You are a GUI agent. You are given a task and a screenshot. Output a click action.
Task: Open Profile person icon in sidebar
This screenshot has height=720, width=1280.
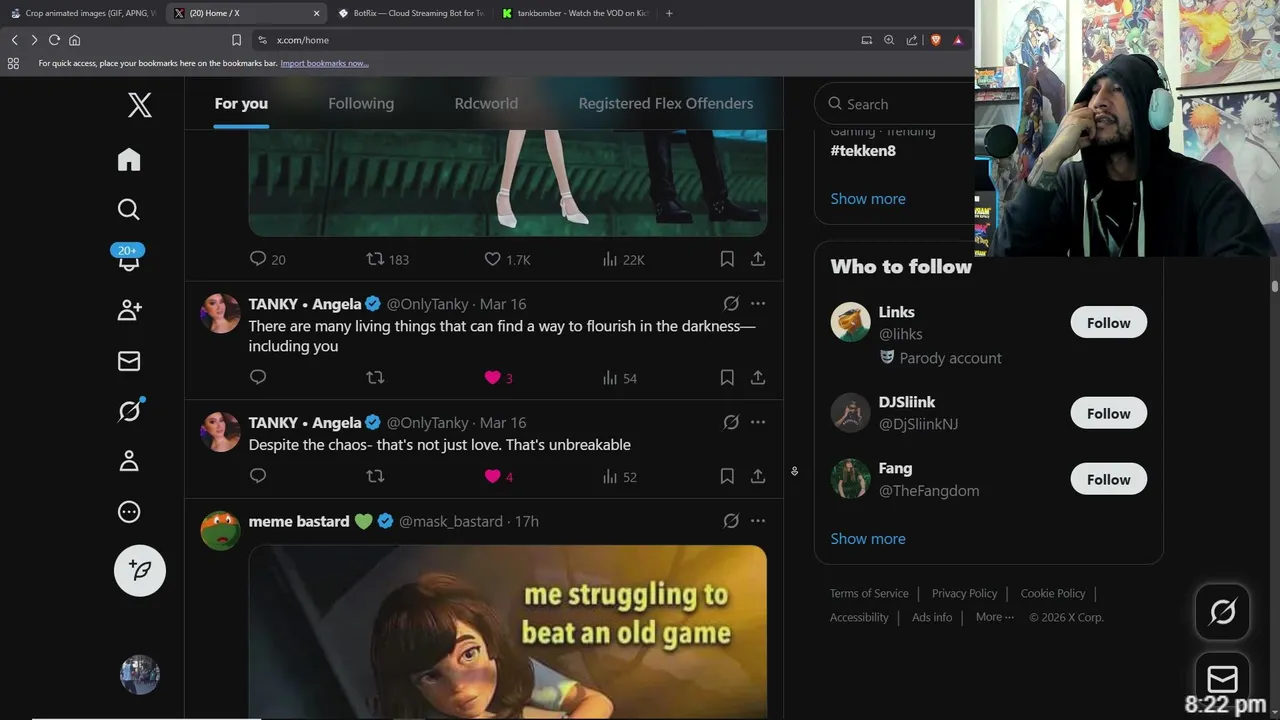129,461
